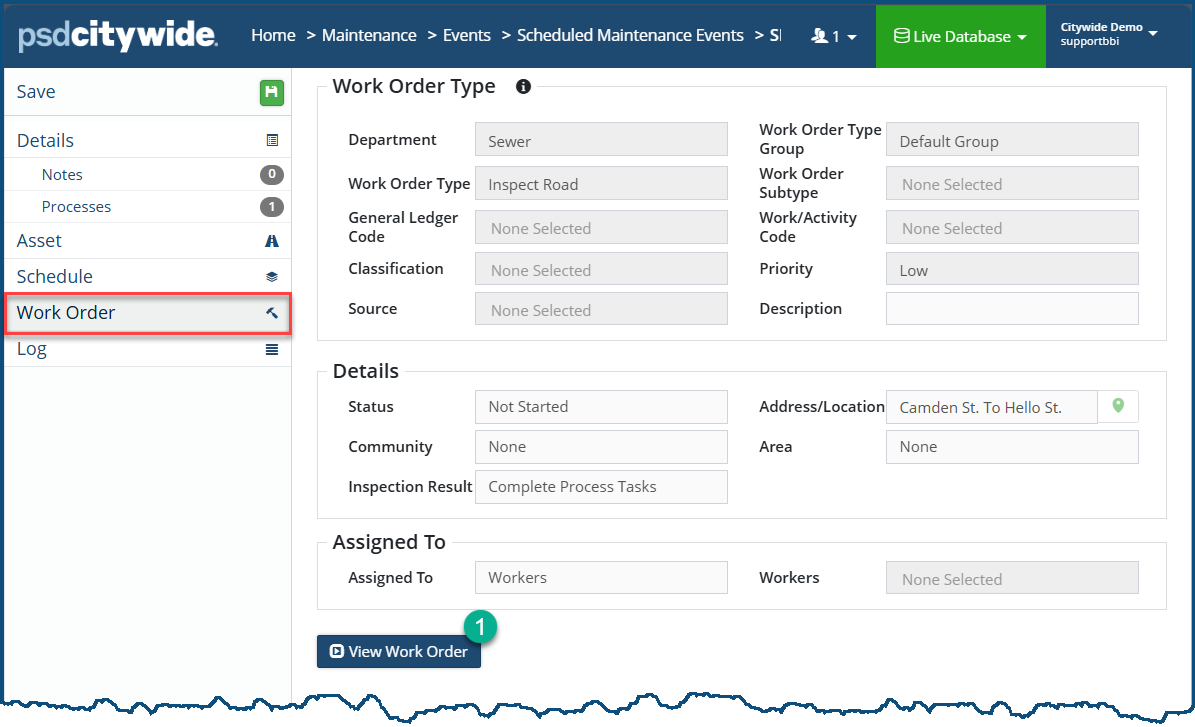1195x727 pixels.
Task: Click the Work Order Type info icon
Action: coord(523,86)
